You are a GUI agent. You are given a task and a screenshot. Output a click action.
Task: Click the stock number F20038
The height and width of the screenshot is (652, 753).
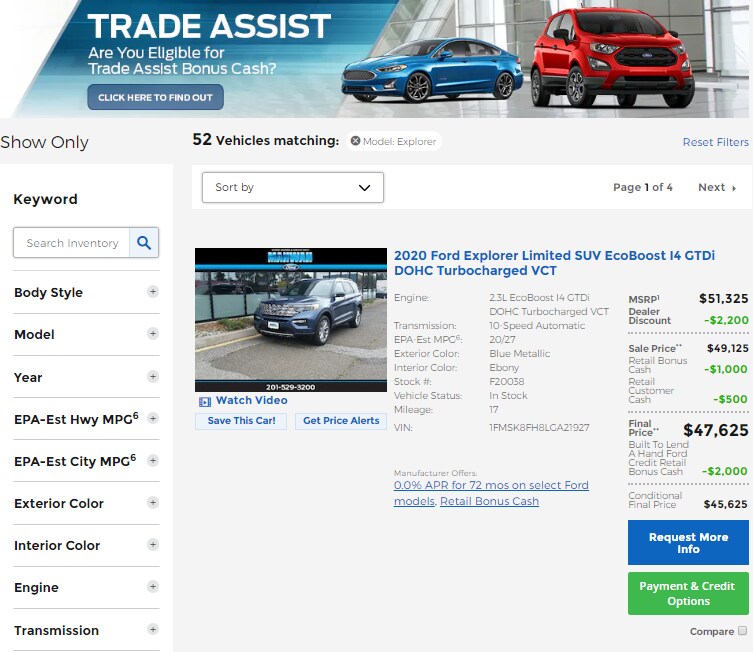tap(507, 381)
